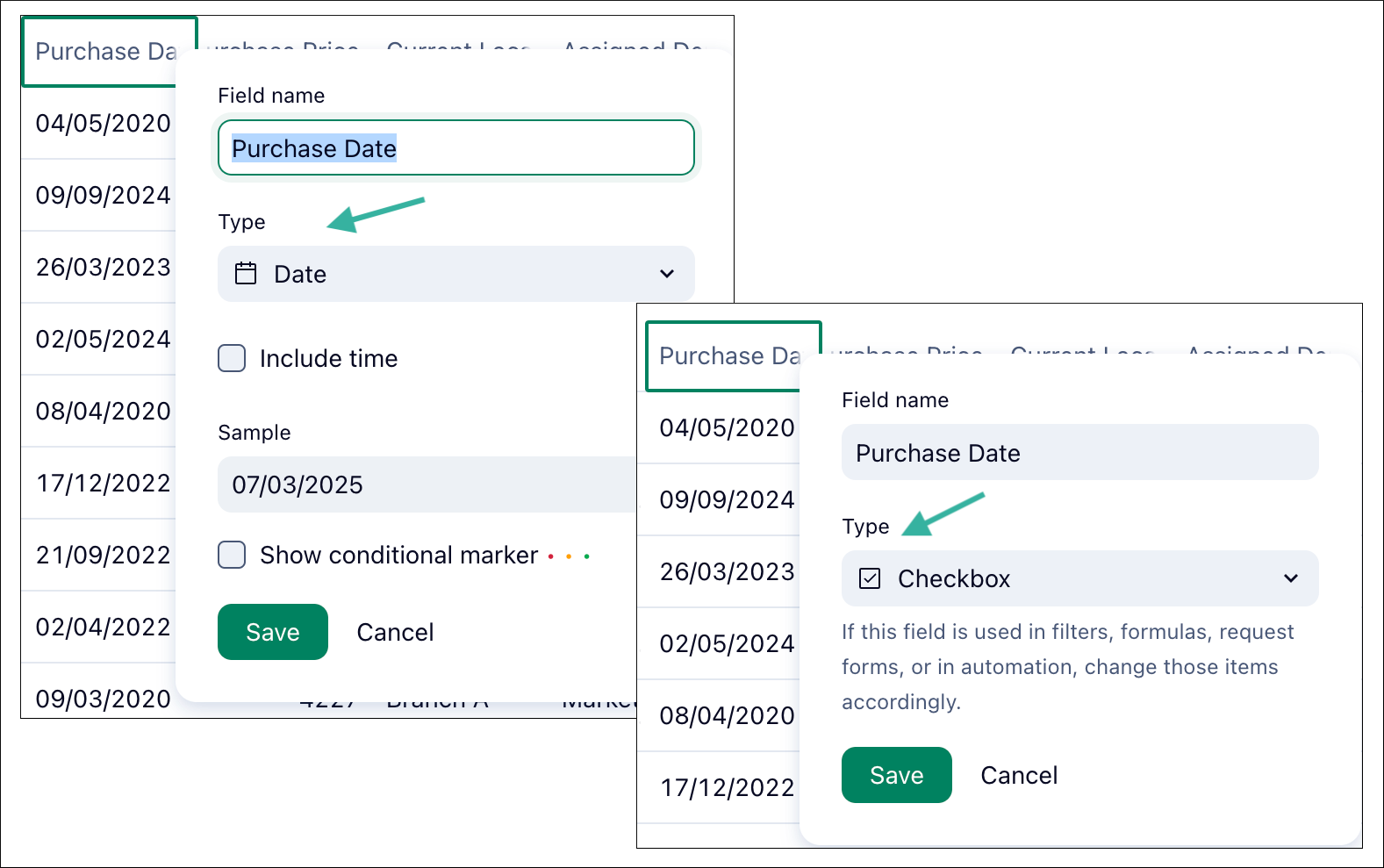1384x868 pixels.
Task: Select the Purchase Date column header on left
Action: 104,52
